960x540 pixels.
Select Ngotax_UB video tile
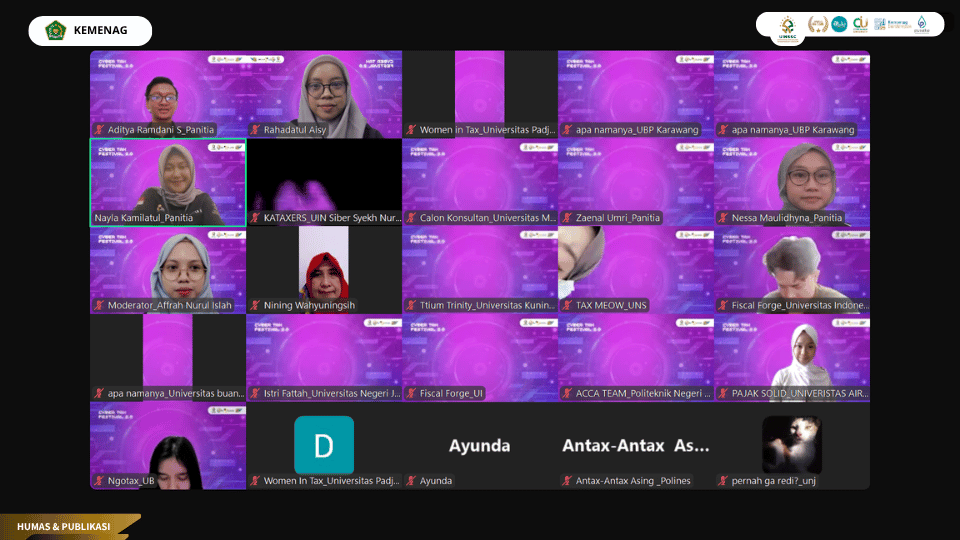[x=168, y=446]
